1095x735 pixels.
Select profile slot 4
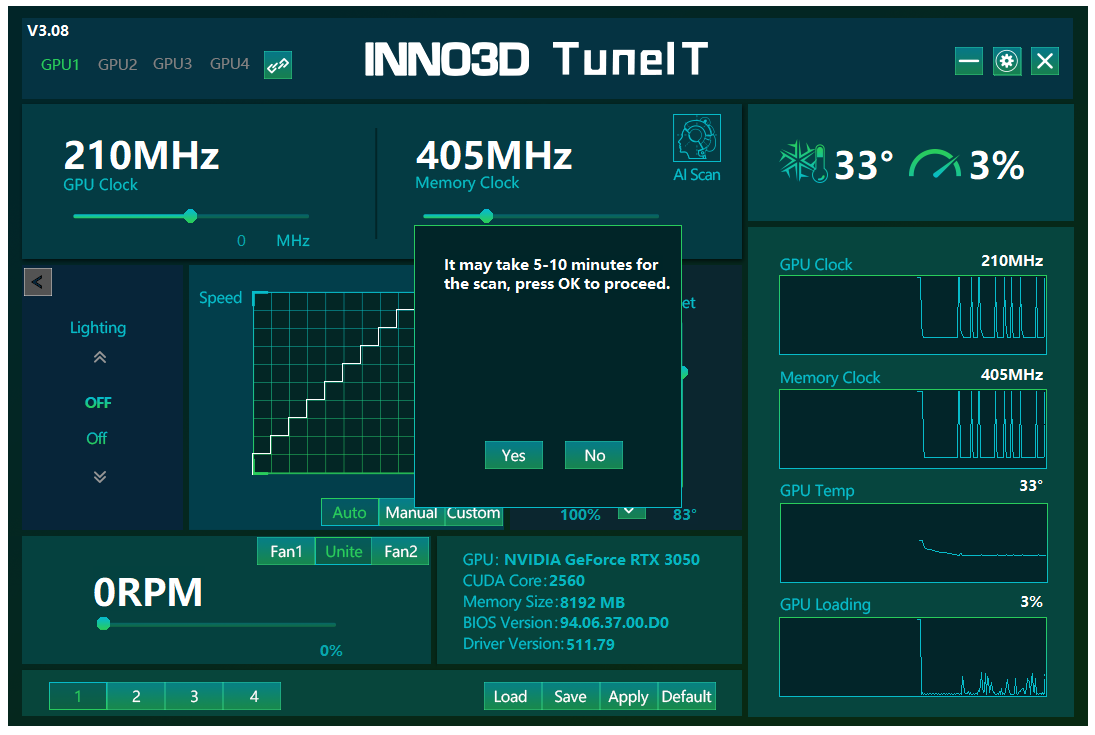[252, 696]
